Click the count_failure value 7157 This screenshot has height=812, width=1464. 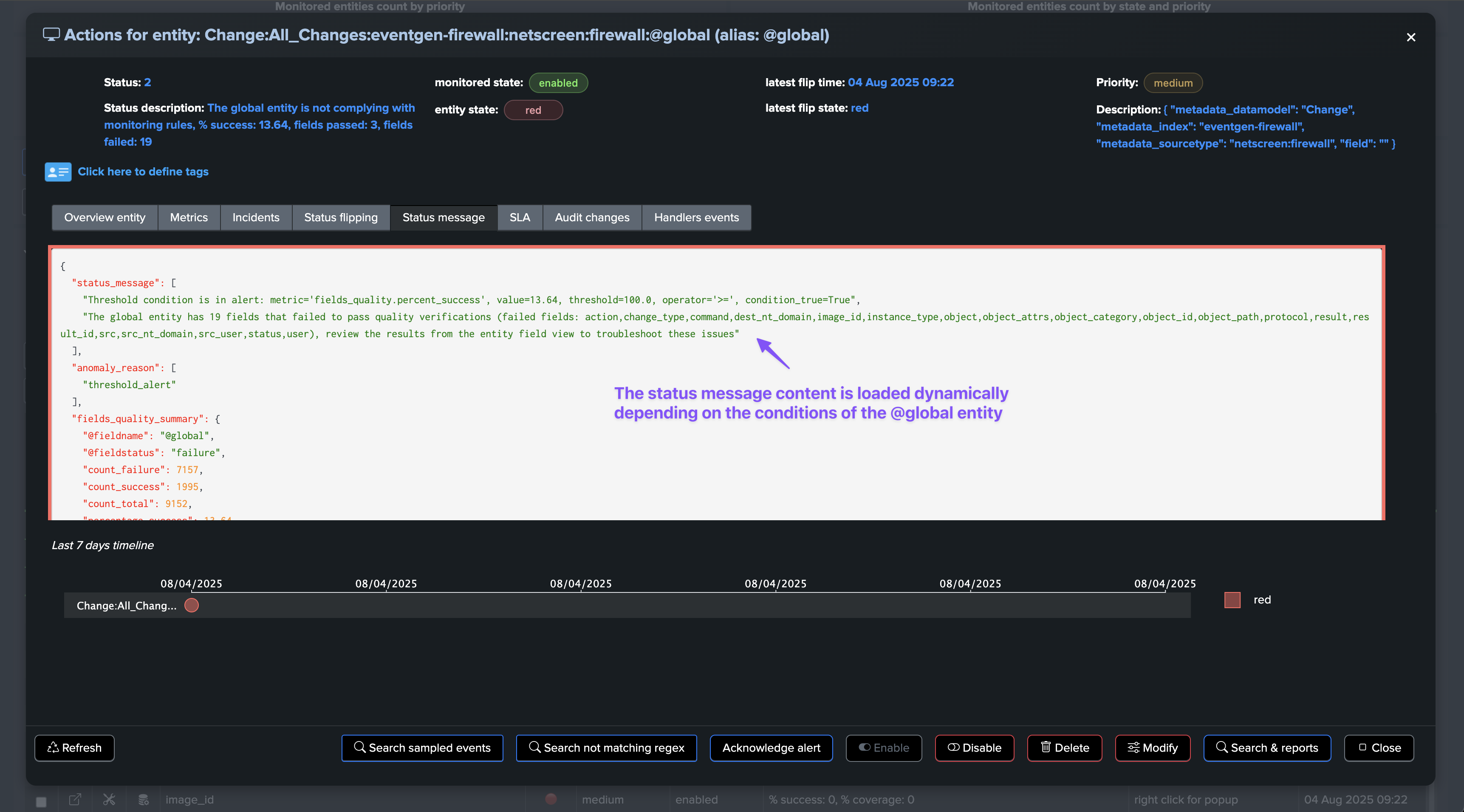coord(187,470)
